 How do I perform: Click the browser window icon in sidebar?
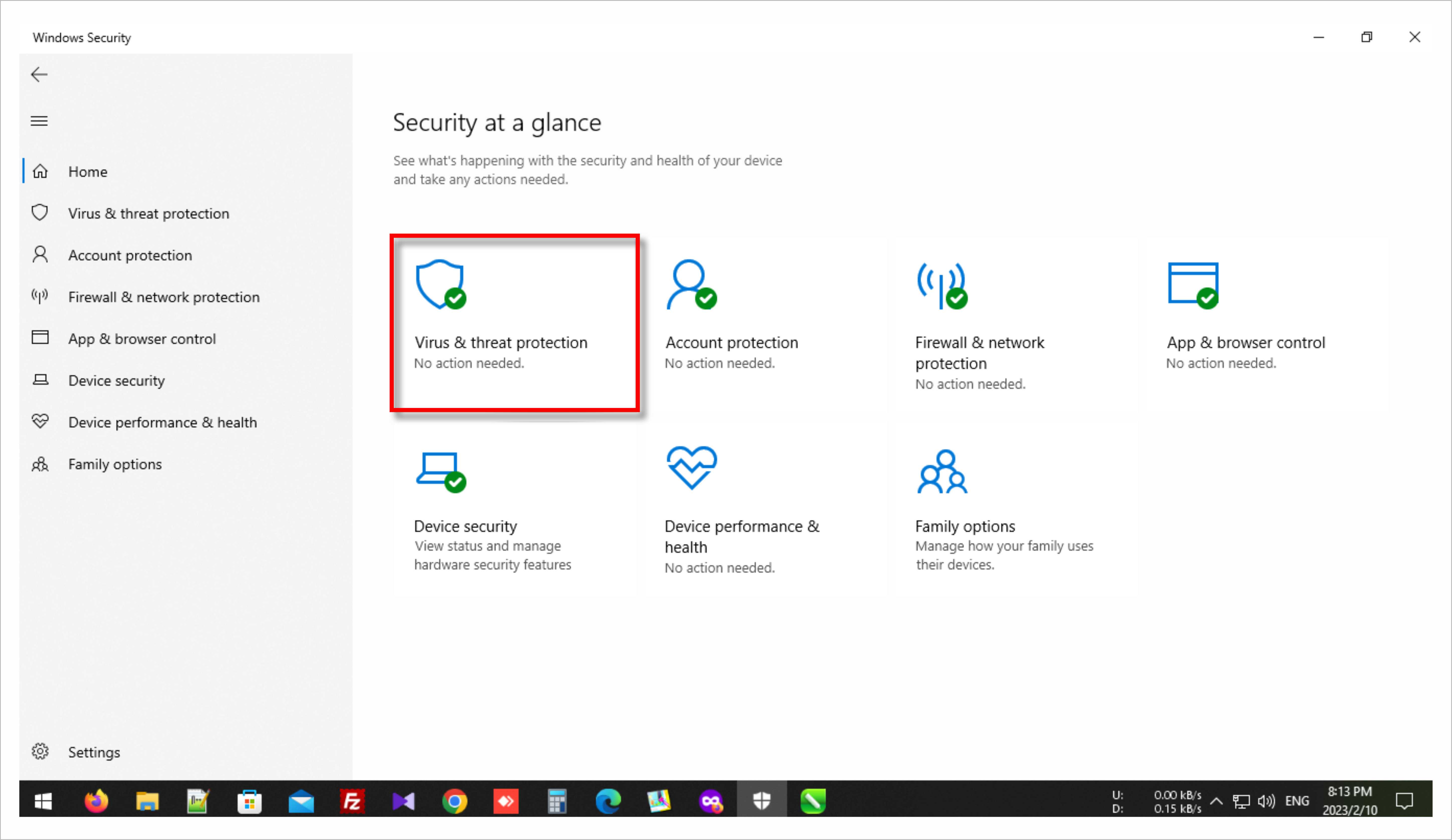coord(40,338)
